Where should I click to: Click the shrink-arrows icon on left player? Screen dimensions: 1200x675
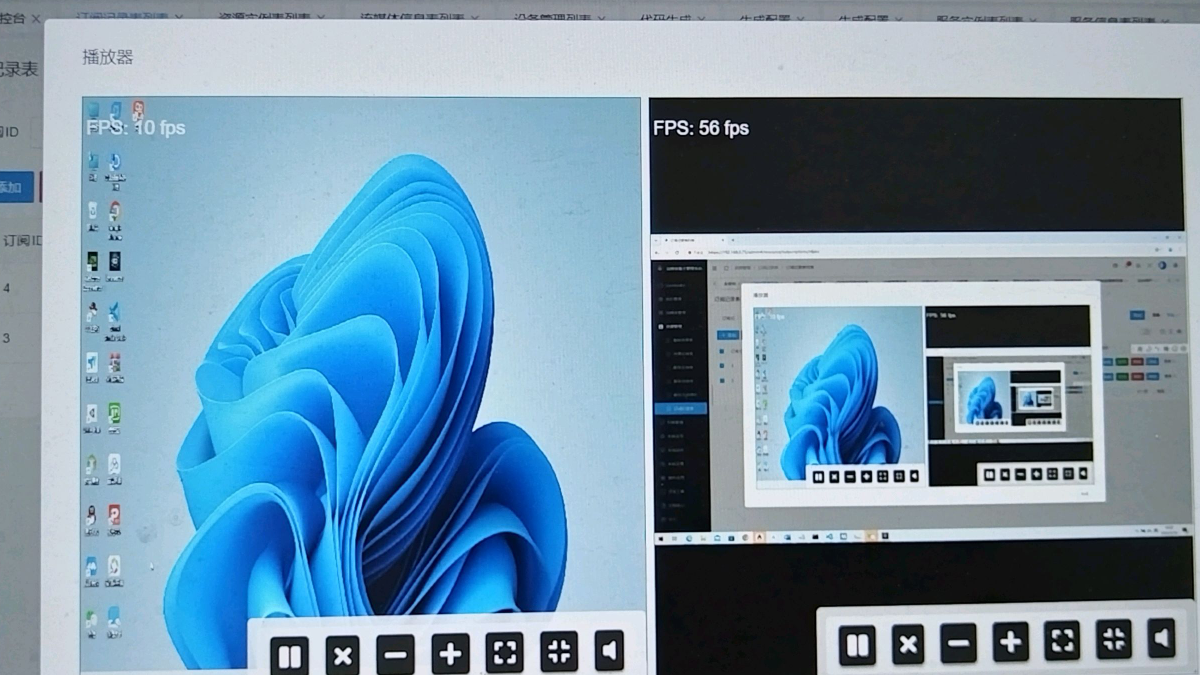(559, 652)
